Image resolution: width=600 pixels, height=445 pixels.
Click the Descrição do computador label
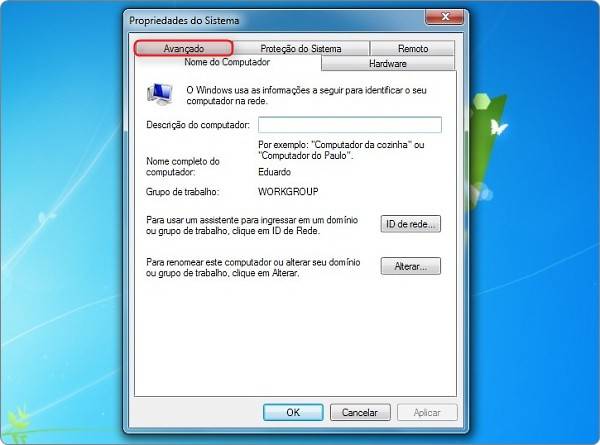(x=198, y=125)
